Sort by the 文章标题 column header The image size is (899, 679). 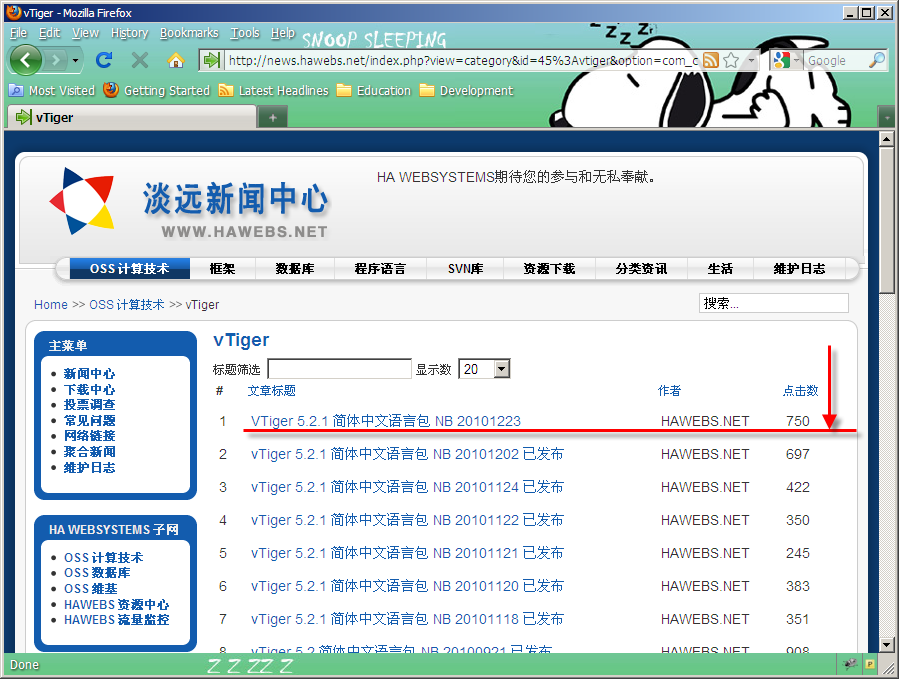272,391
